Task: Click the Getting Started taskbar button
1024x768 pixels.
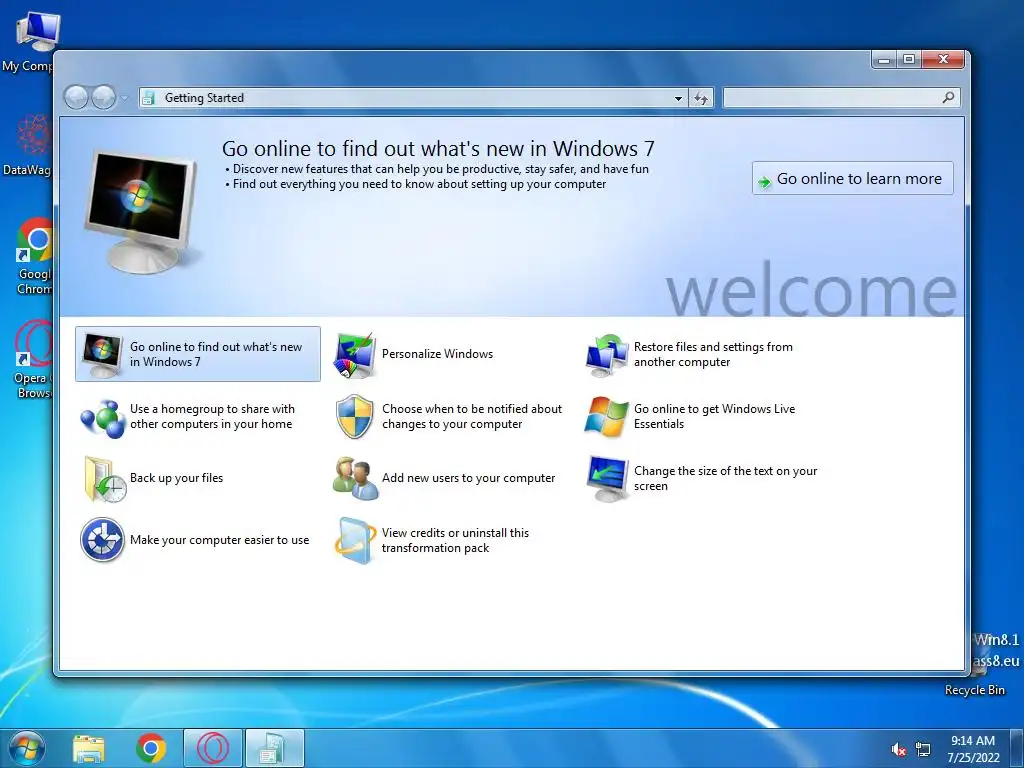Action: (275, 748)
